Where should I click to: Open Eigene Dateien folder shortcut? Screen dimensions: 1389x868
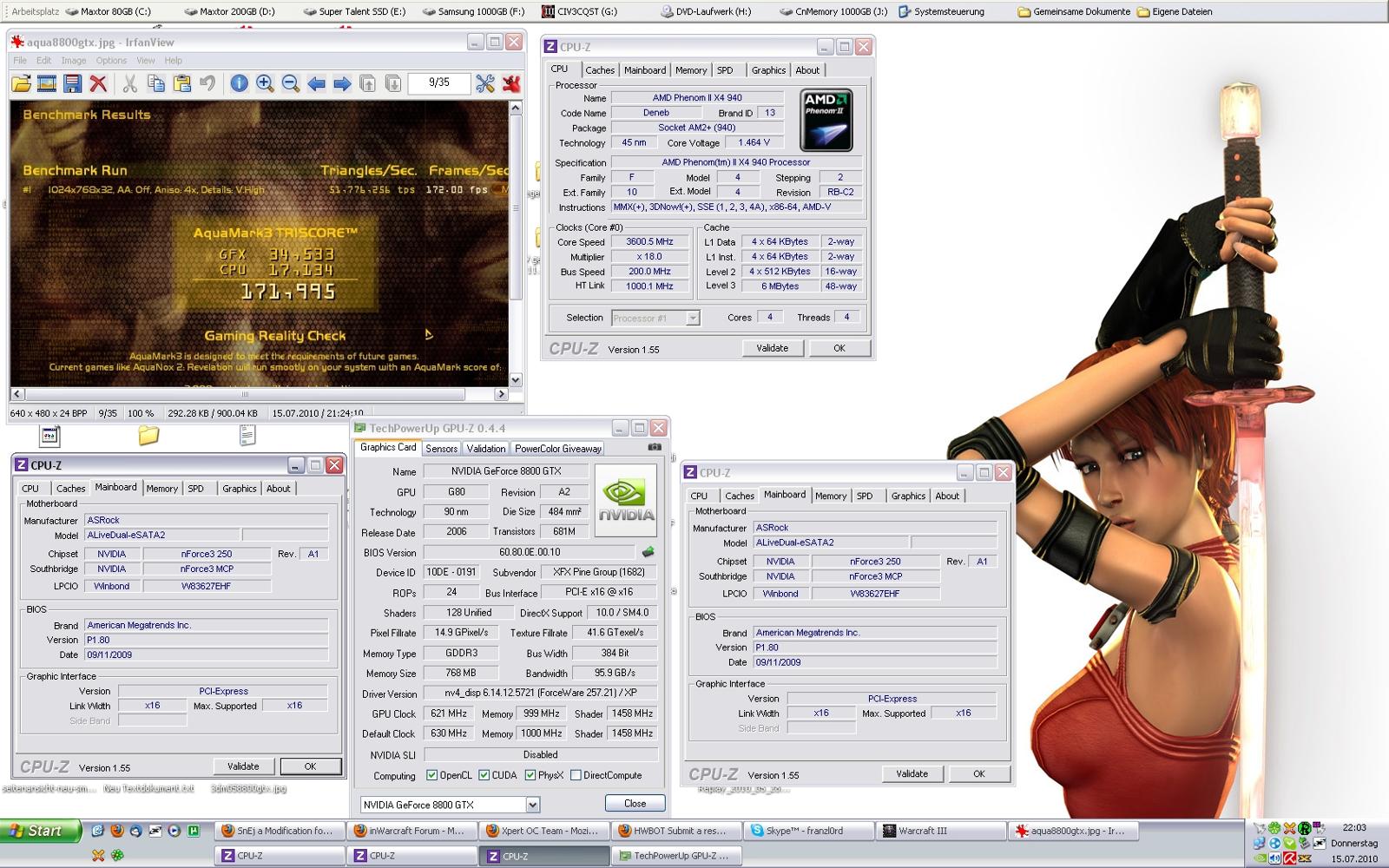(x=1175, y=12)
